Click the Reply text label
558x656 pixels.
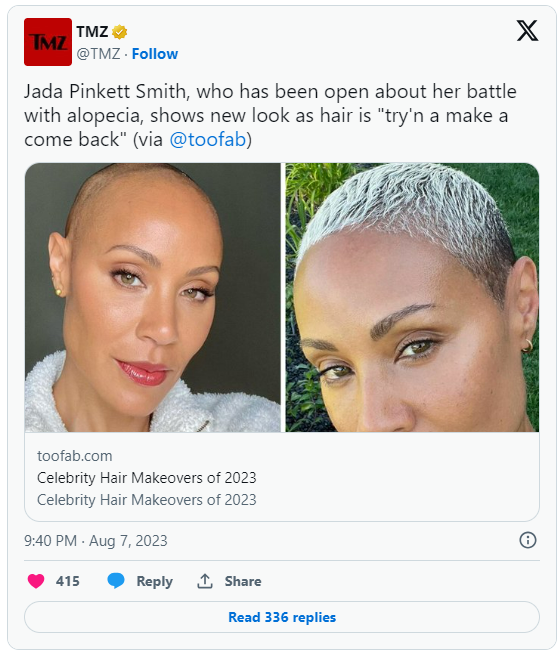point(154,581)
